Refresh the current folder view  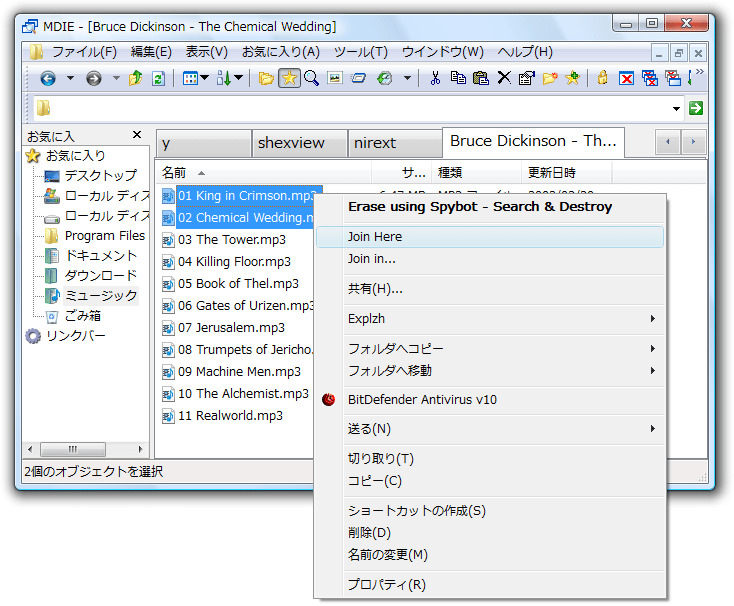point(158,78)
